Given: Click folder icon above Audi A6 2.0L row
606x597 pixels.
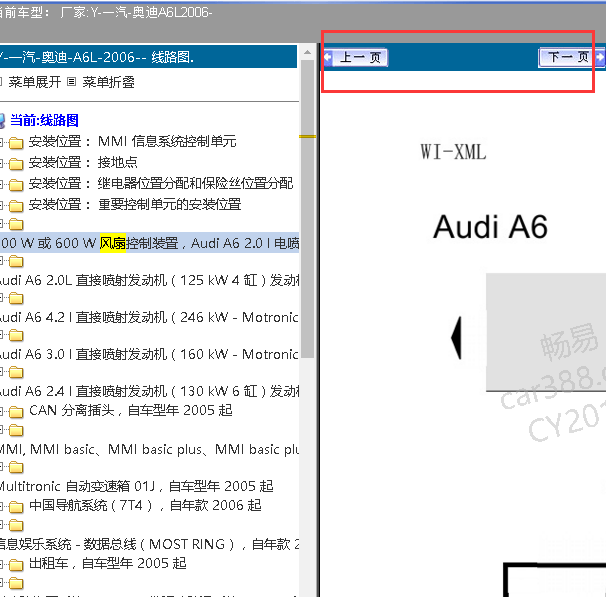Looking at the screenshot, I should (x=16, y=261).
